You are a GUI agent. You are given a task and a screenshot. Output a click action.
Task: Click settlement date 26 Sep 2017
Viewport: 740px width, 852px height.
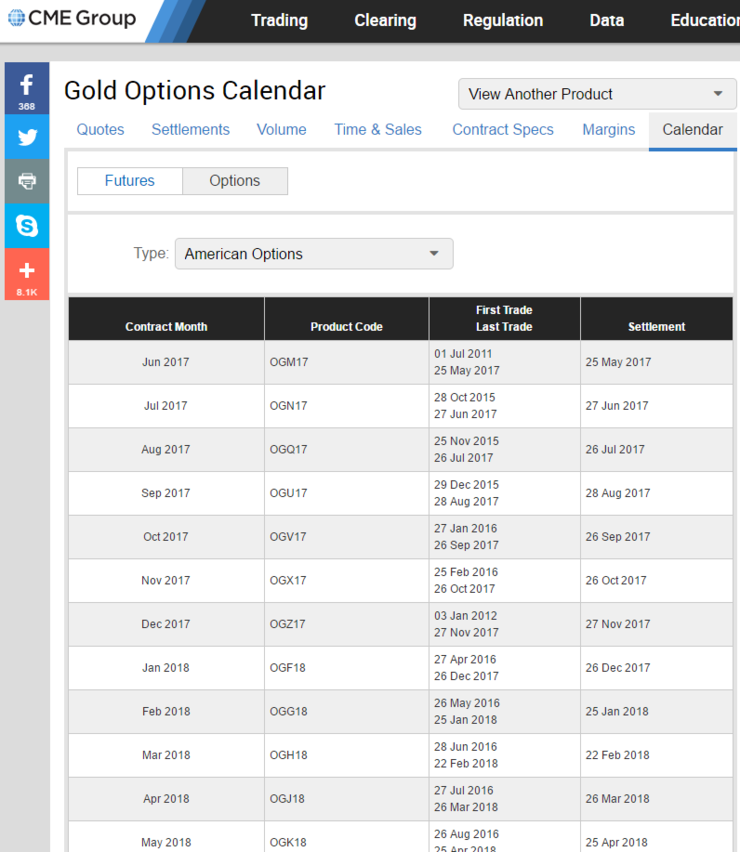pyautogui.click(x=618, y=537)
